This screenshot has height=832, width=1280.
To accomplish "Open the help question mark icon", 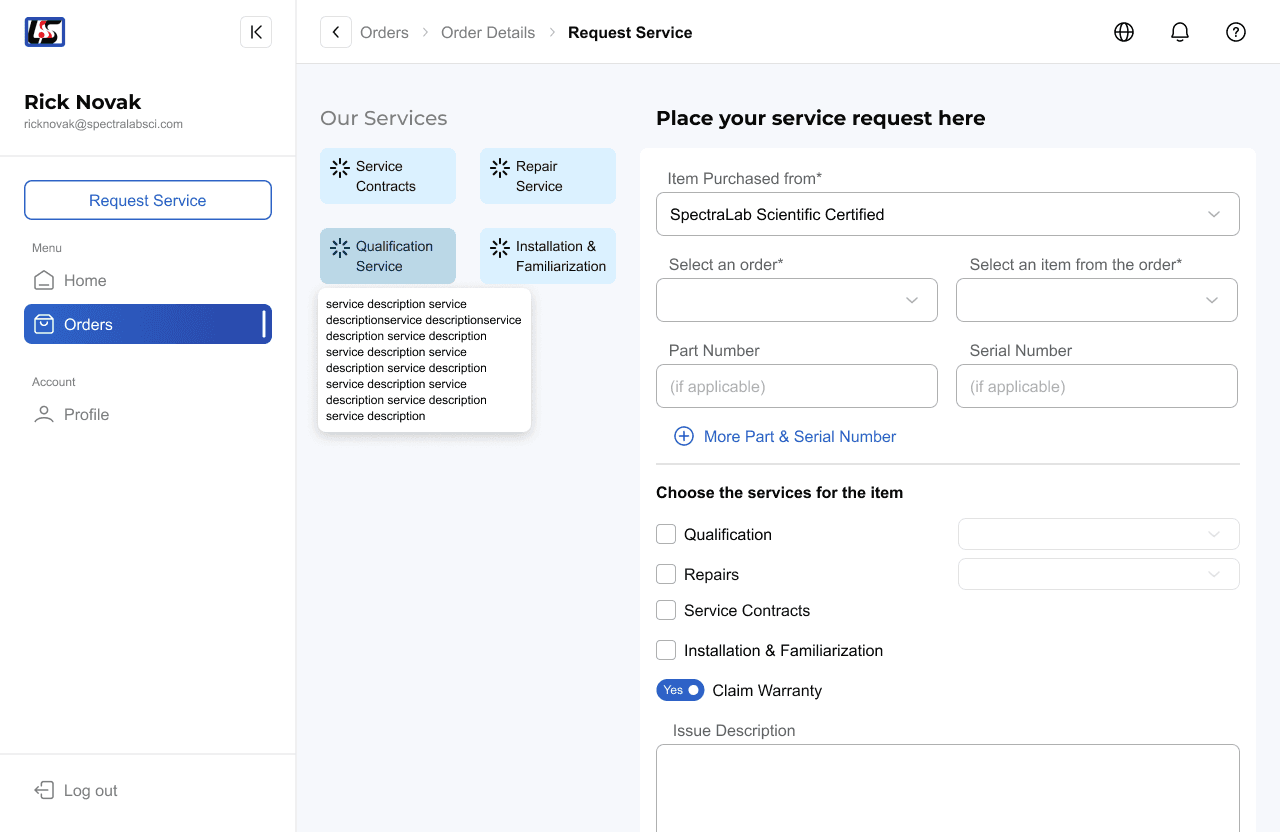I will click(x=1236, y=32).
